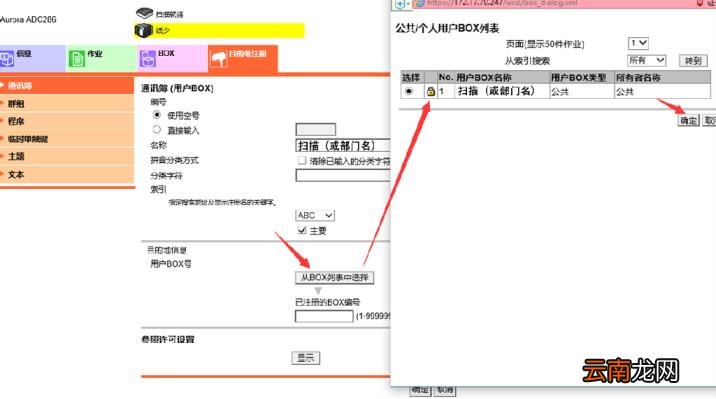The image size is (716, 399).
Task: Click the 公共/个人用户BOX列表 heading
Action: pyautogui.click(x=447, y=28)
